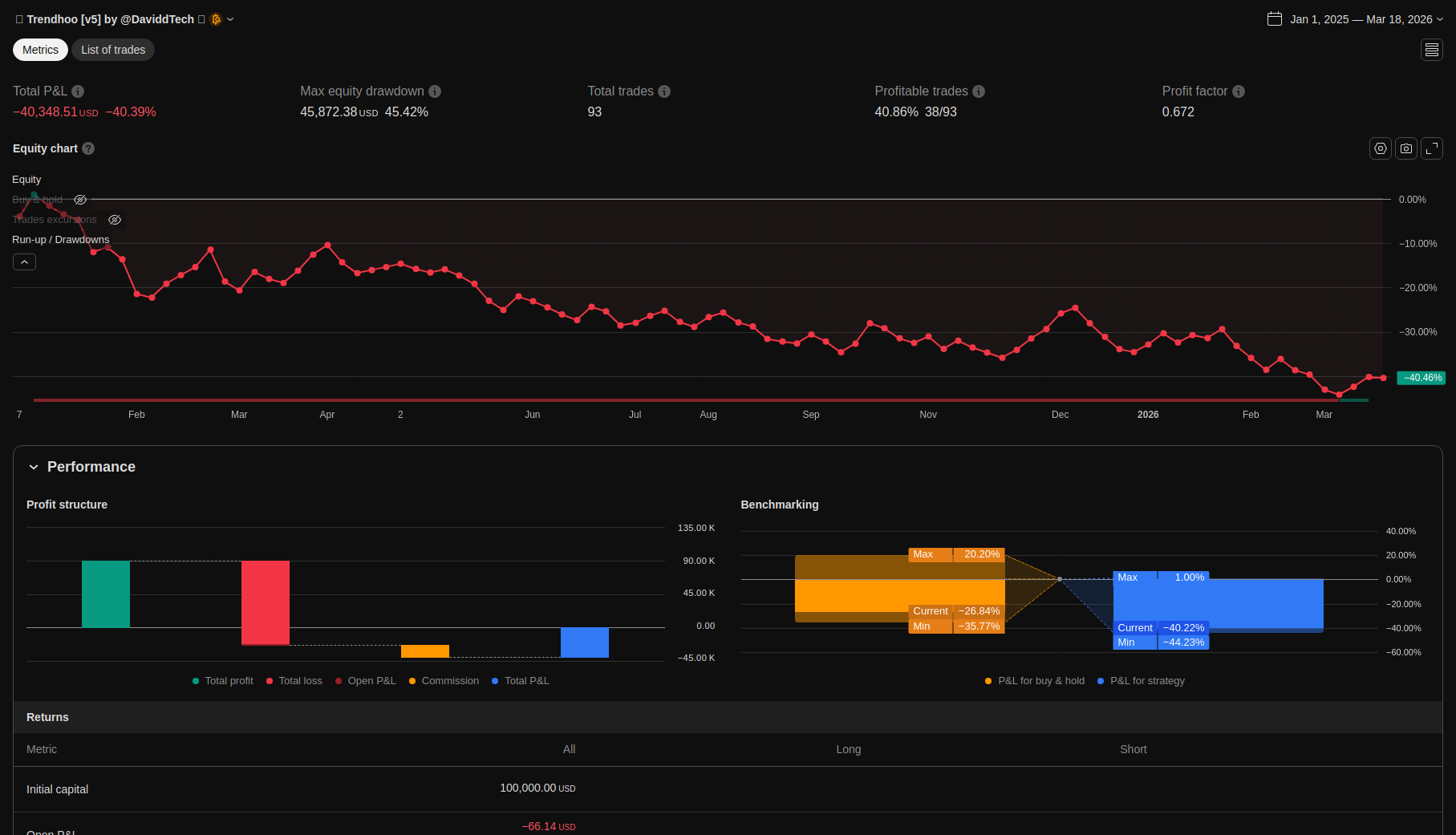Click the green Total profit bar
Viewport: 1456px width, 835px height.
[105, 594]
